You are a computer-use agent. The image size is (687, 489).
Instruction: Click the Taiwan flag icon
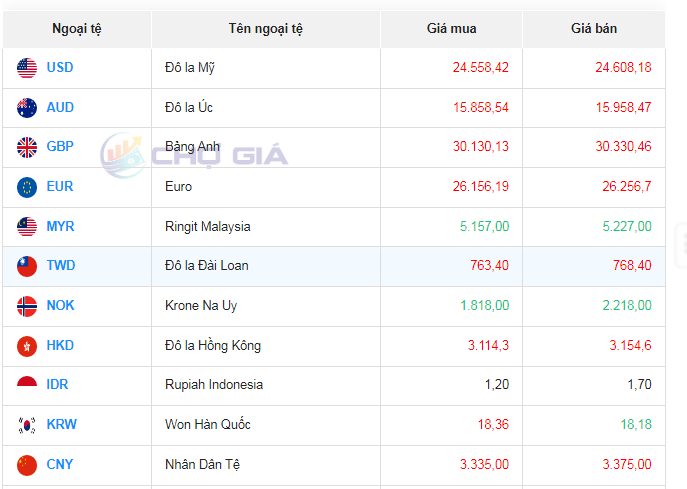(x=27, y=266)
